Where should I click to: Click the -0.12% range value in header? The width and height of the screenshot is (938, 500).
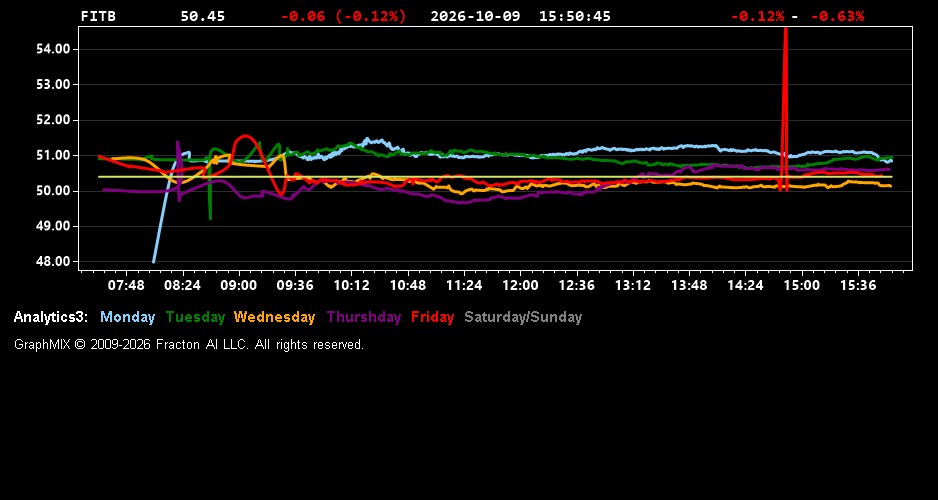point(757,17)
